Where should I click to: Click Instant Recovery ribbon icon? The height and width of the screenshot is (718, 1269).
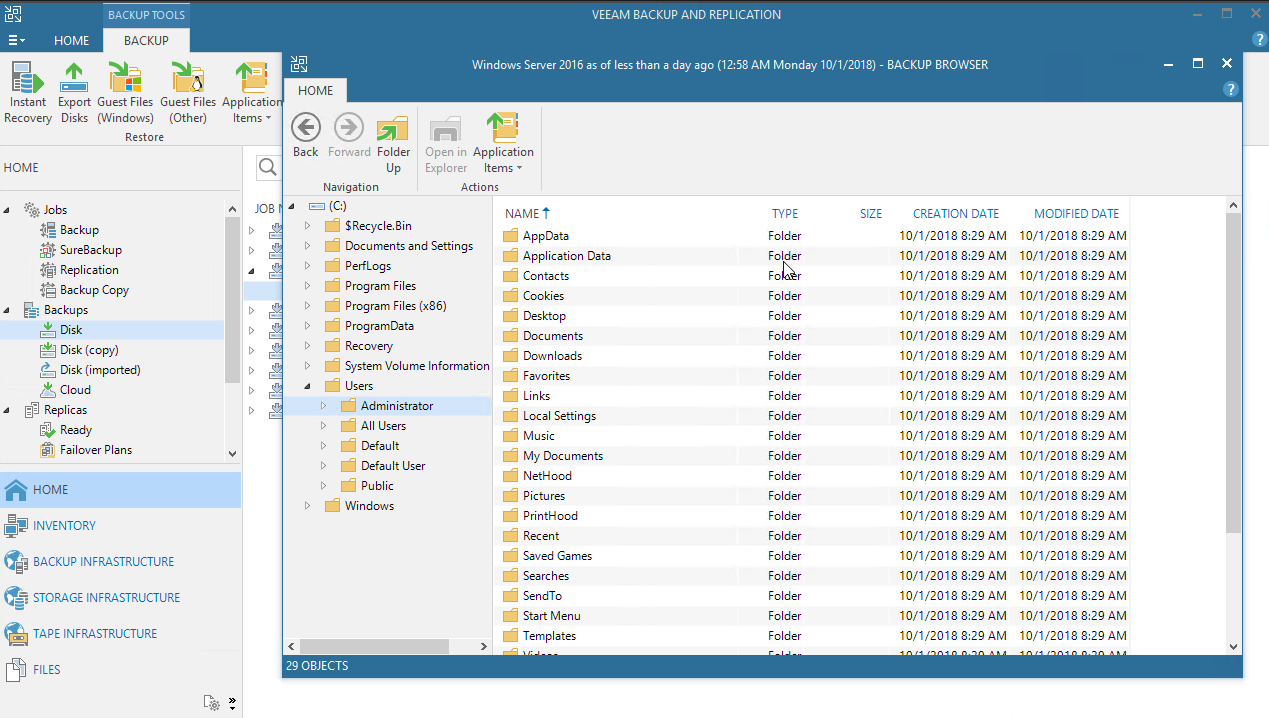click(x=28, y=93)
